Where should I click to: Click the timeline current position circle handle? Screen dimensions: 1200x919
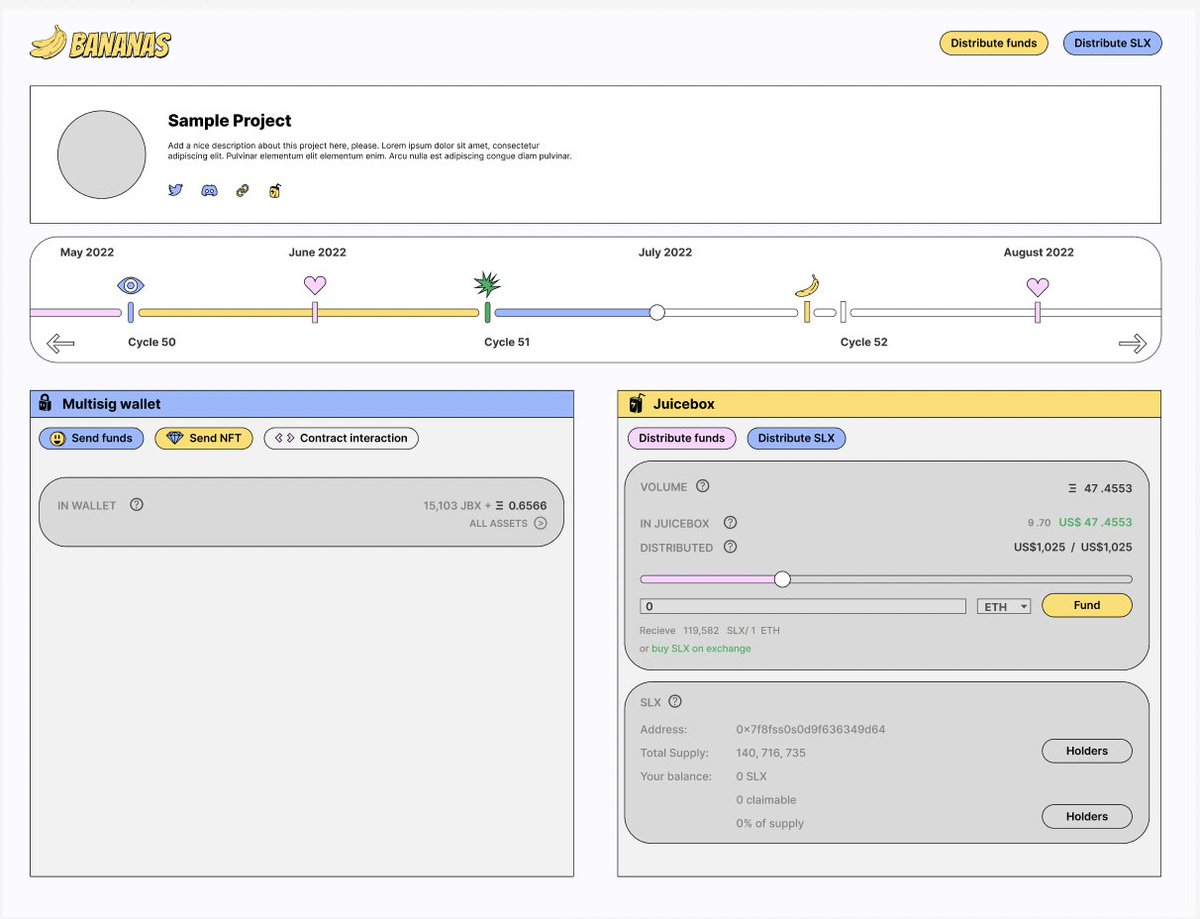[657, 312]
